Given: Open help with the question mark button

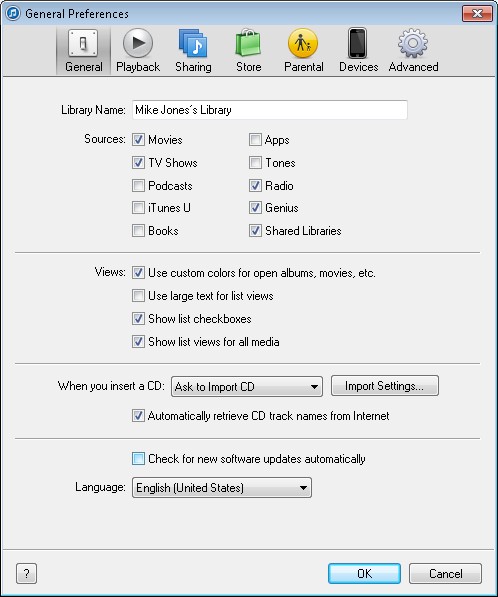Looking at the screenshot, I should pos(26,573).
